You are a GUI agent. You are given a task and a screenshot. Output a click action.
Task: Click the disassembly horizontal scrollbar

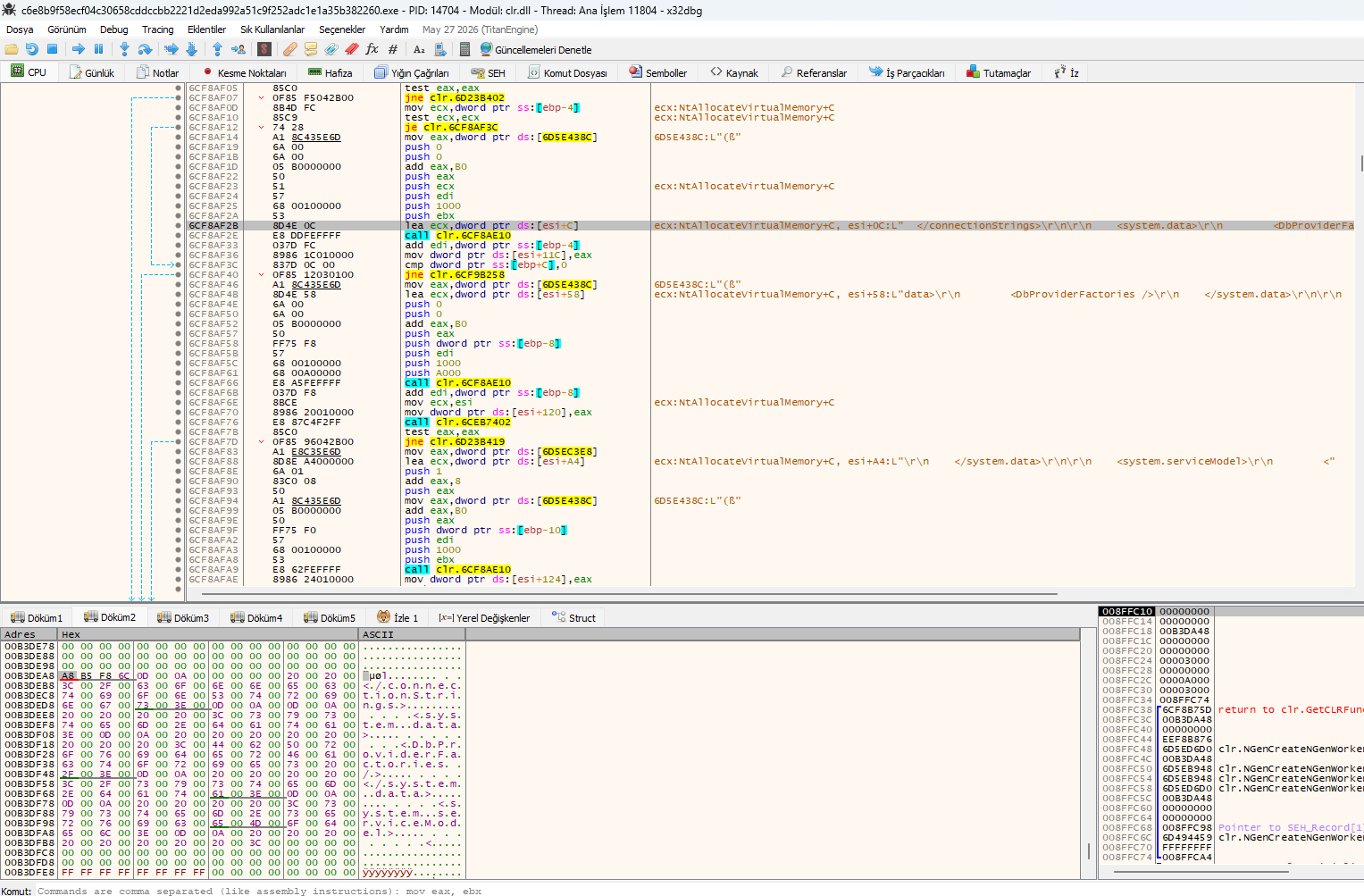[629, 593]
